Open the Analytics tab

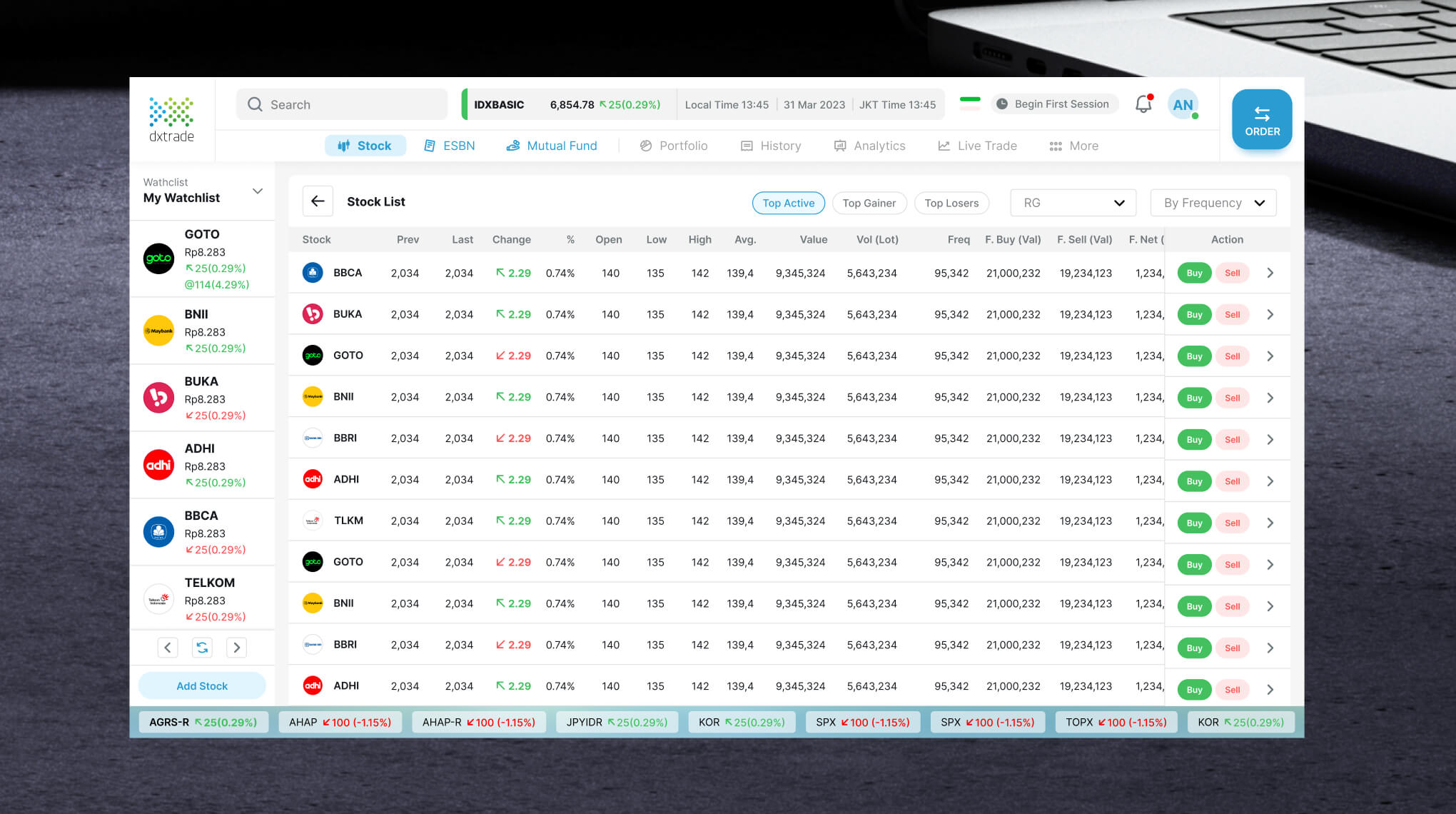pos(869,146)
